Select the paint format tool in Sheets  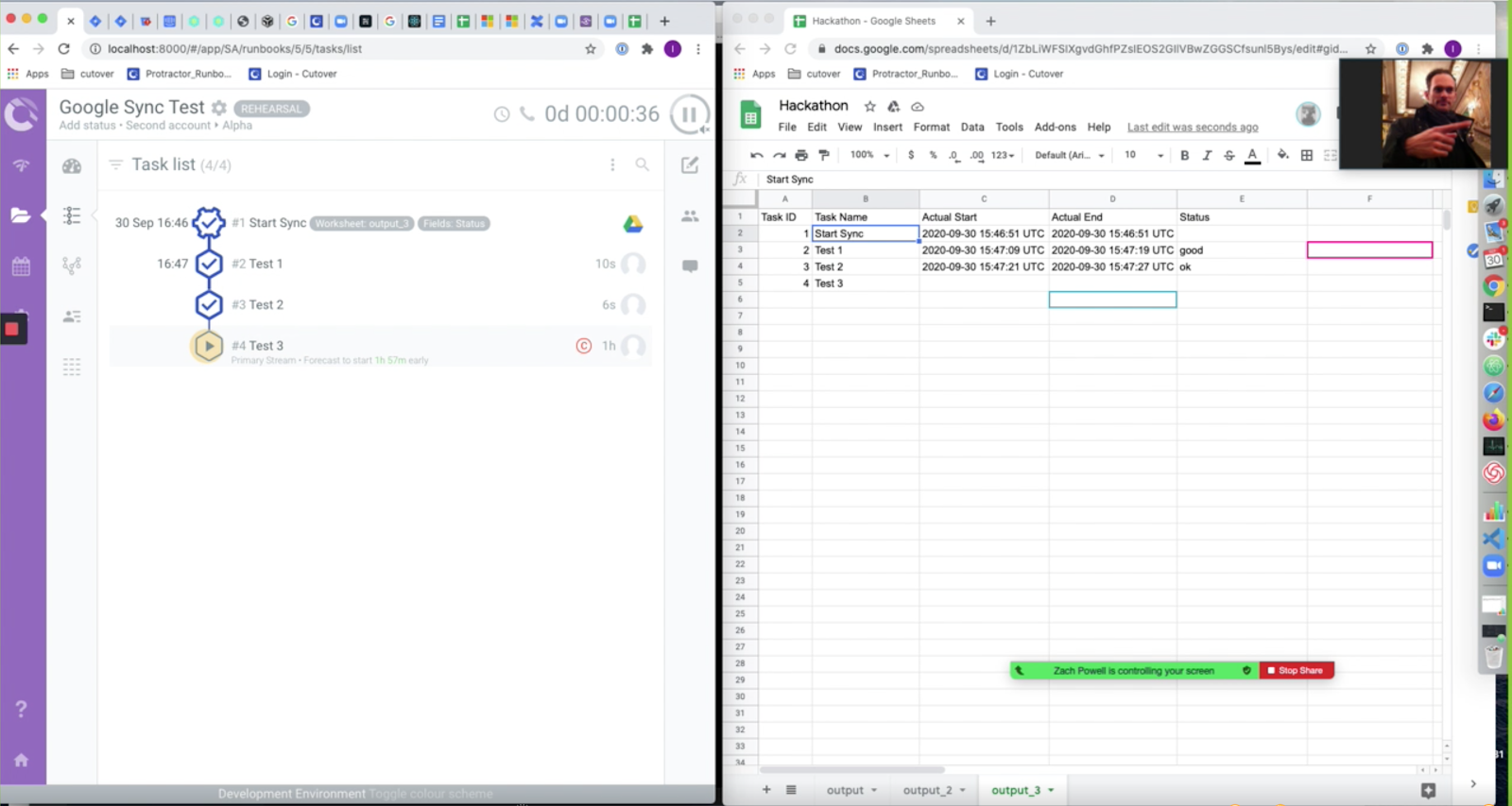click(824, 155)
